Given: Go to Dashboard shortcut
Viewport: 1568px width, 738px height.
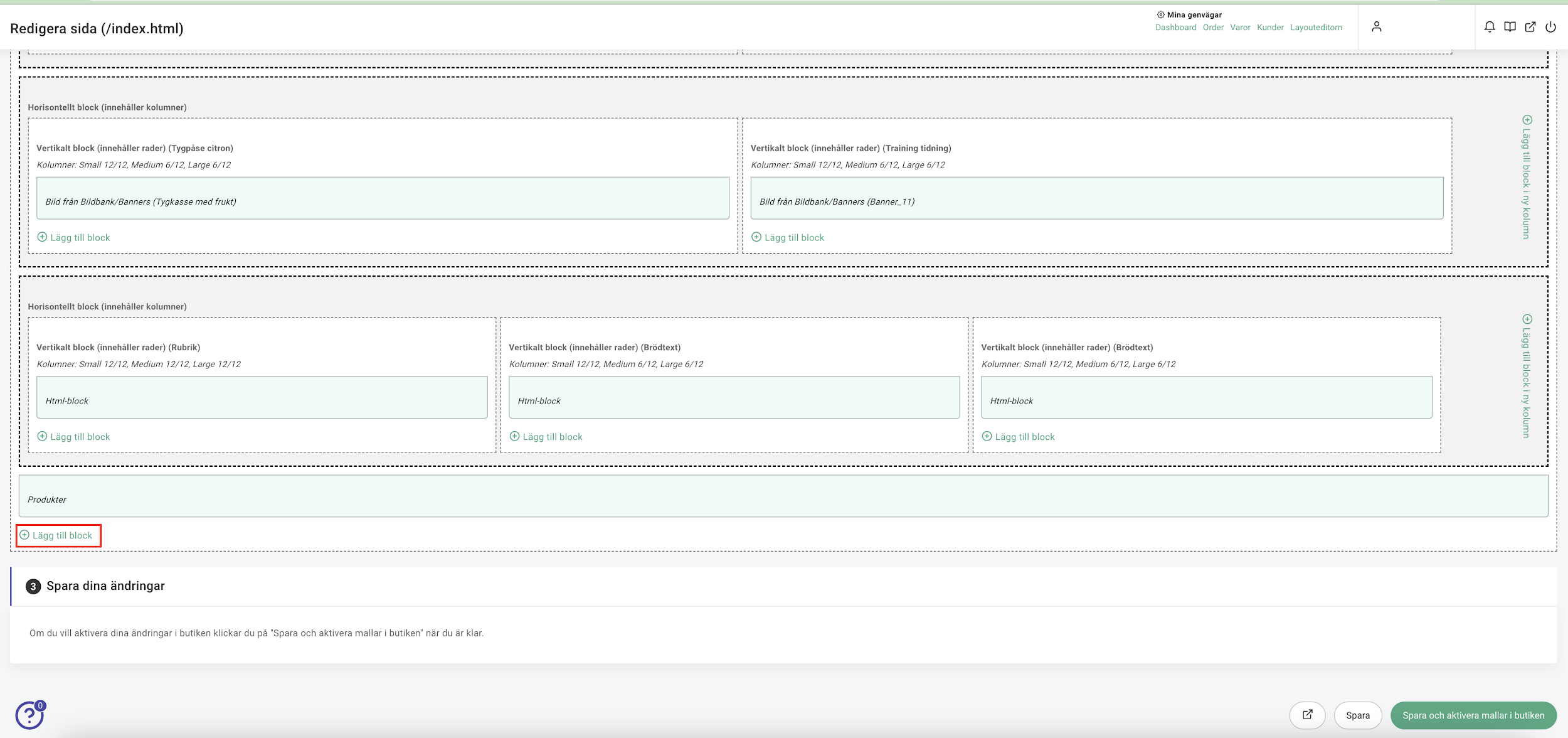Looking at the screenshot, I should 1176,28.
